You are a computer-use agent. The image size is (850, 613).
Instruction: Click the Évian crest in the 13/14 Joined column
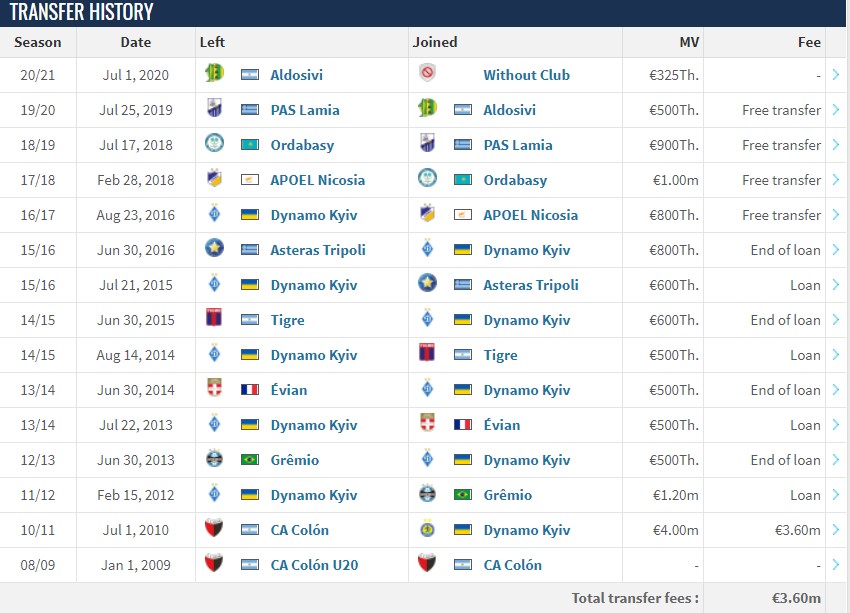point(427,423)
